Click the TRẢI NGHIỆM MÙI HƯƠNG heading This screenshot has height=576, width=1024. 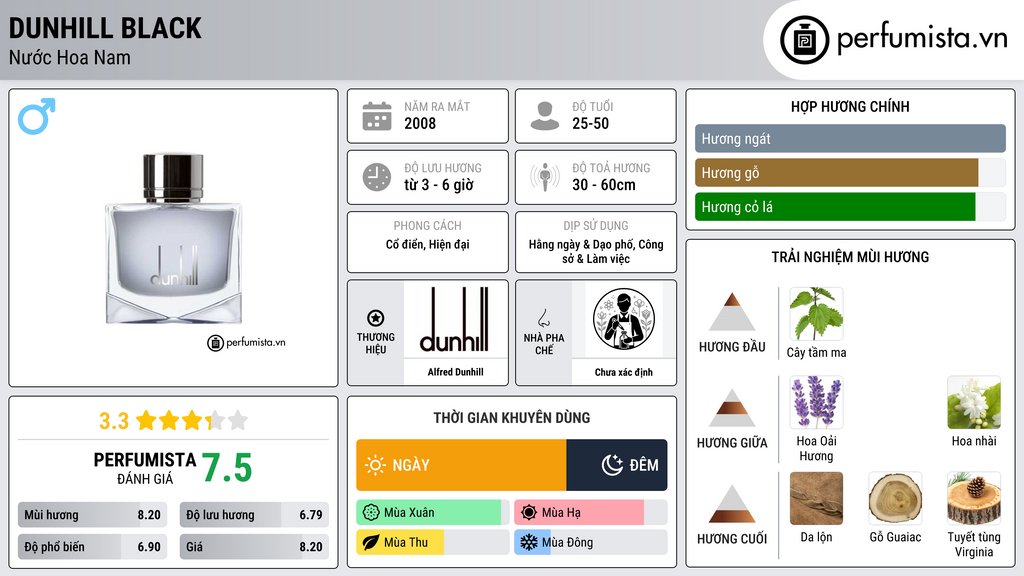pyautogui.click(x=850, y=257)
